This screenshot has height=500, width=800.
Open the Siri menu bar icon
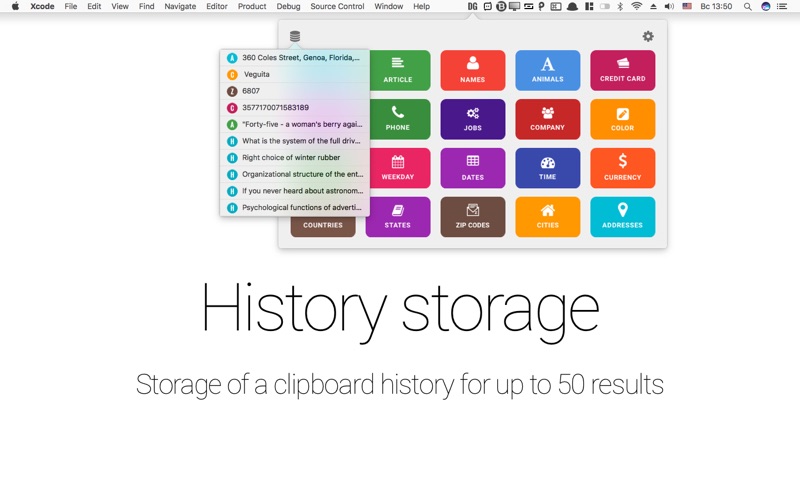point(765,7)
